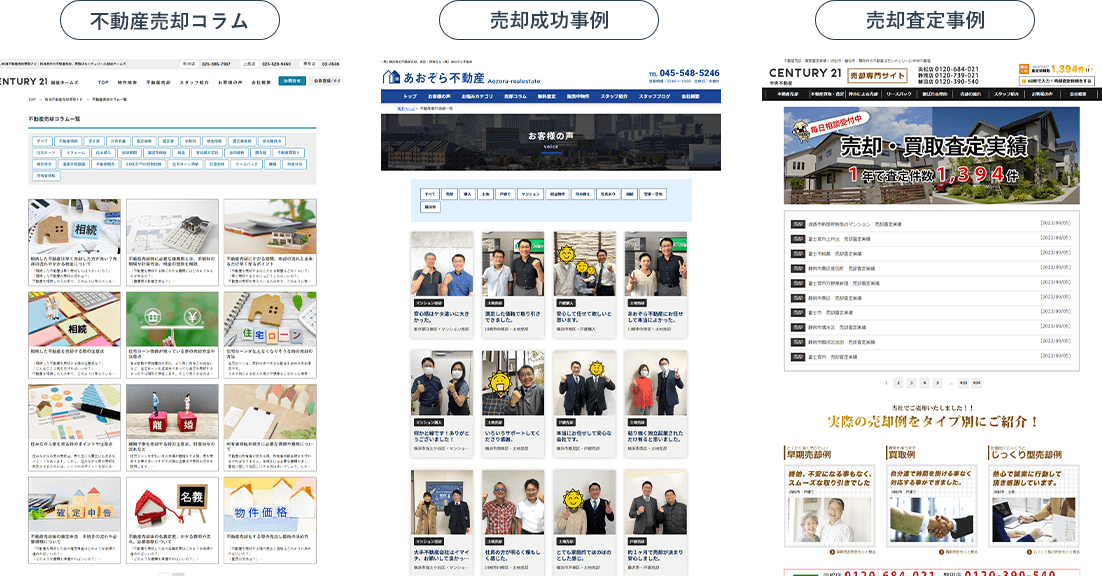This screenshot has width=1102, height=576.
Task: Open testimonial 安心して任せて欲しいと思います
Action: click(585, 285)
